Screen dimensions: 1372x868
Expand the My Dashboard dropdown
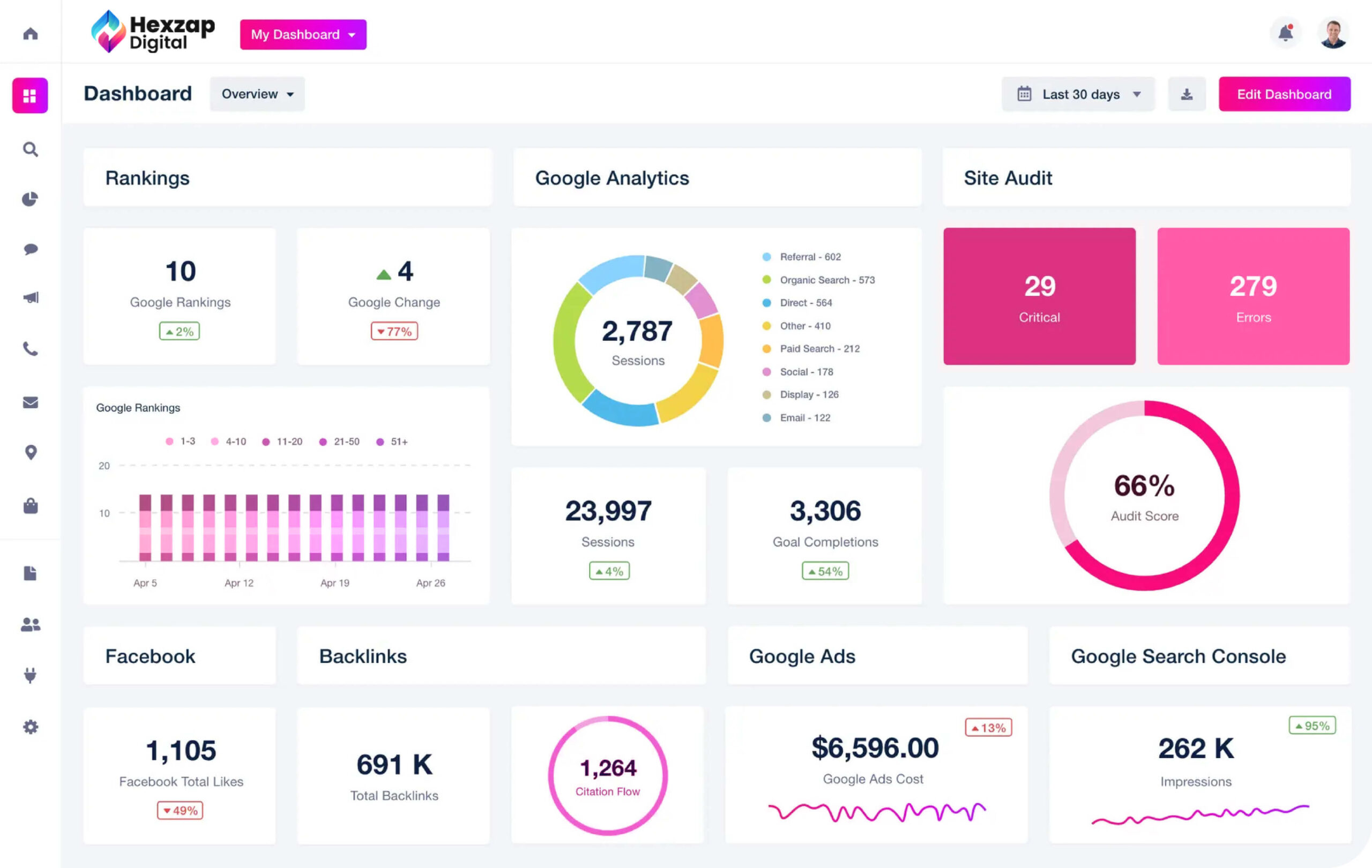[x=303, y=35]
